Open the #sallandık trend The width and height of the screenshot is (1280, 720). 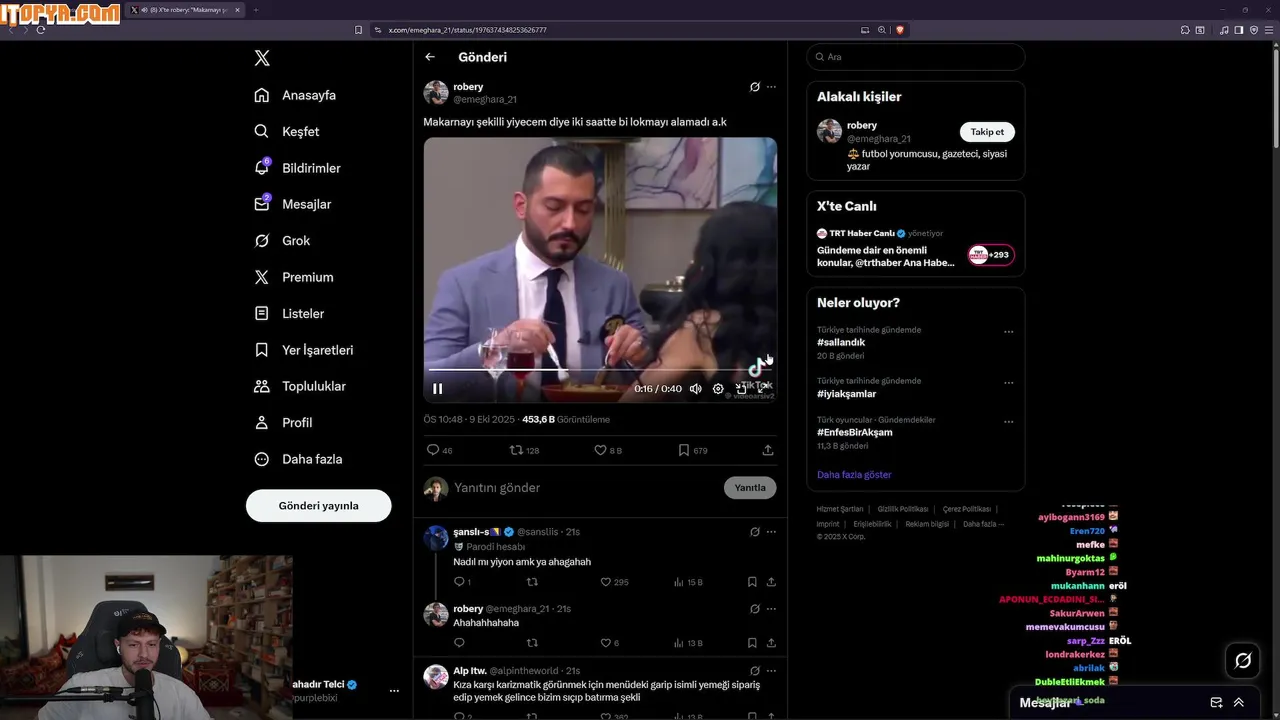pos(841,342)
